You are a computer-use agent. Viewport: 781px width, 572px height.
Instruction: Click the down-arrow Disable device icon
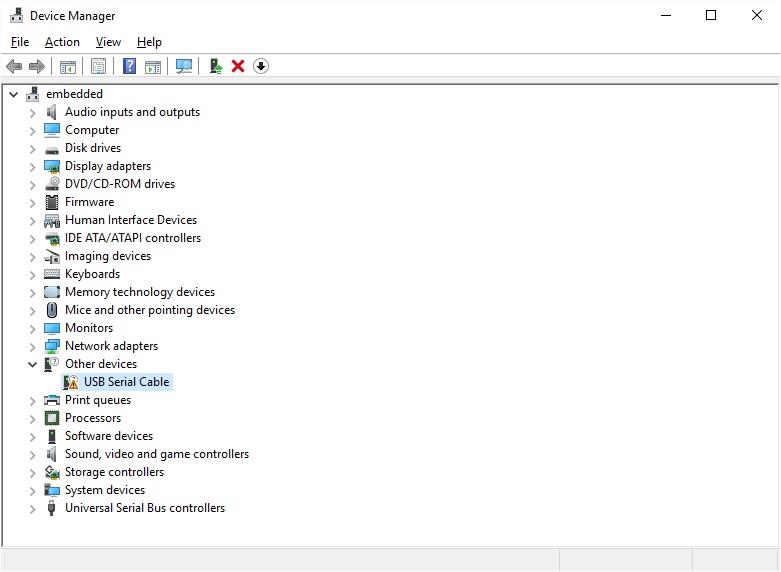coord(261,66)
